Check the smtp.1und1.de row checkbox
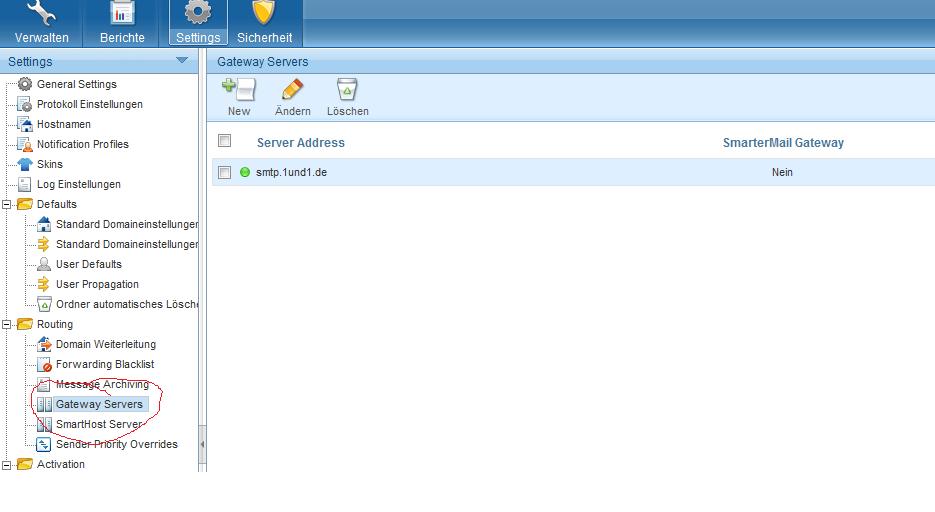Viewport: 935px width, 512px height. (224, 172)
